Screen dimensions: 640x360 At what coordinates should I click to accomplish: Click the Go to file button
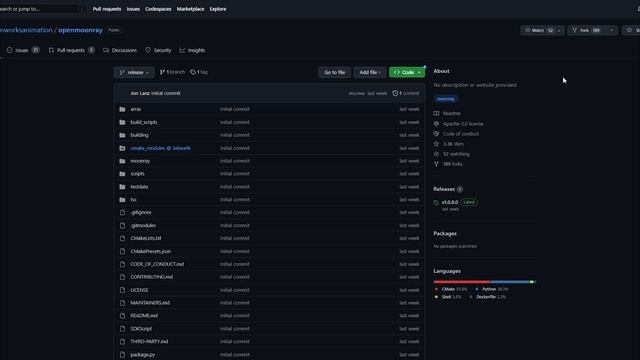335,72
